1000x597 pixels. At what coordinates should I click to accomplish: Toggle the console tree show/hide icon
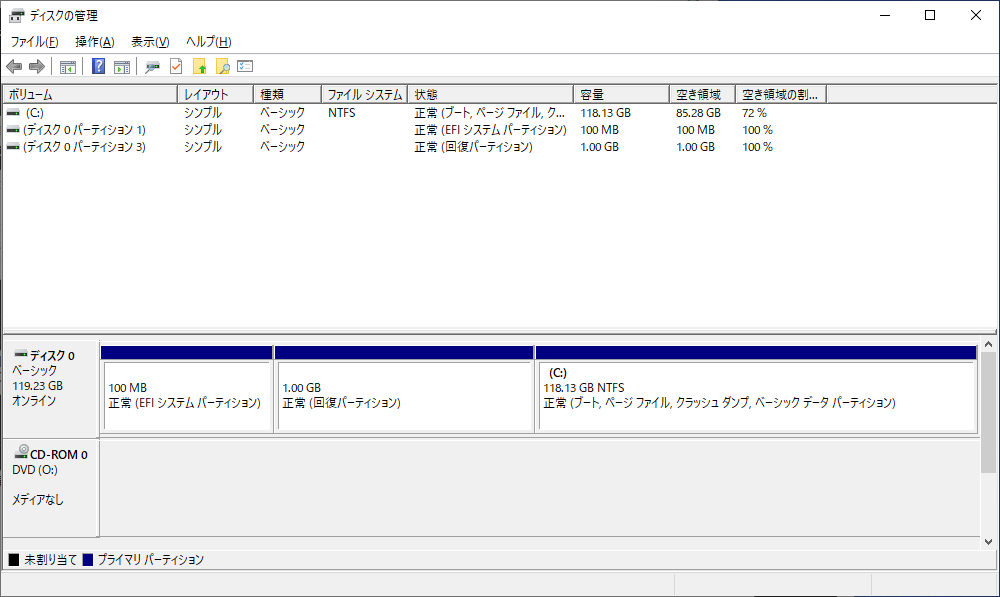point(68,66)
